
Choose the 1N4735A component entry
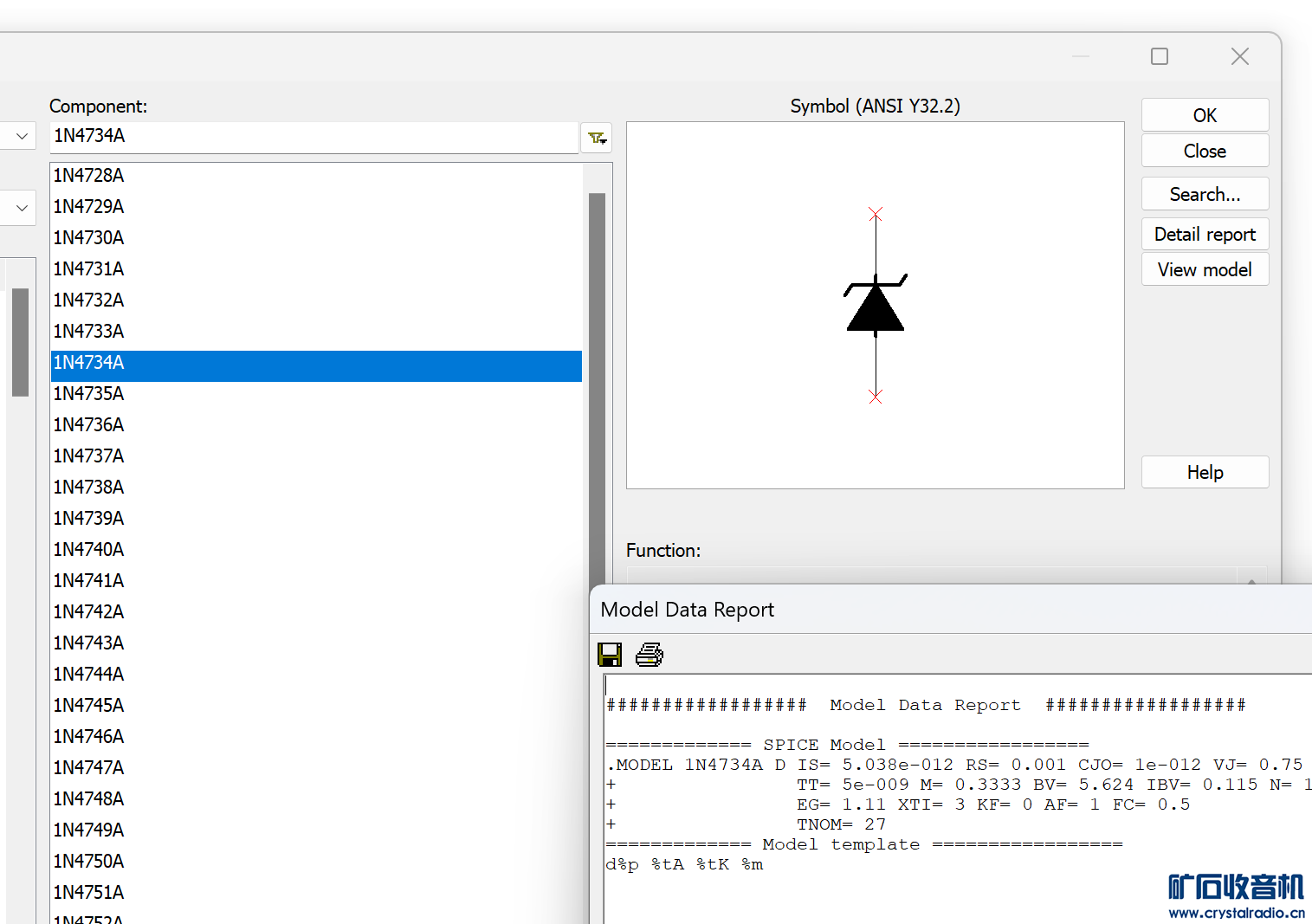coord(89,394)
